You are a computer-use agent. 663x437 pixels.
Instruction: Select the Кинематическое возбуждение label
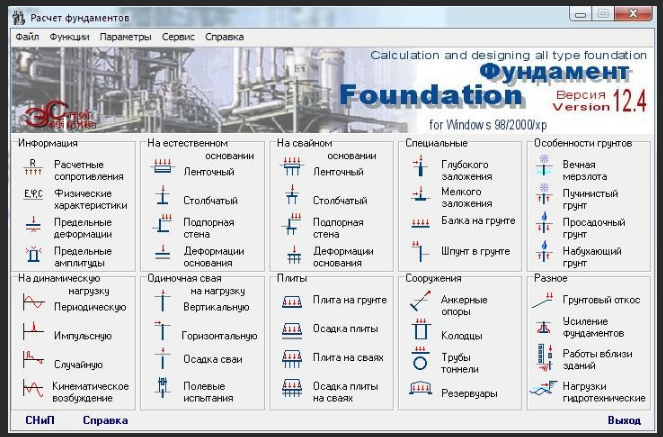pos(90,392)
